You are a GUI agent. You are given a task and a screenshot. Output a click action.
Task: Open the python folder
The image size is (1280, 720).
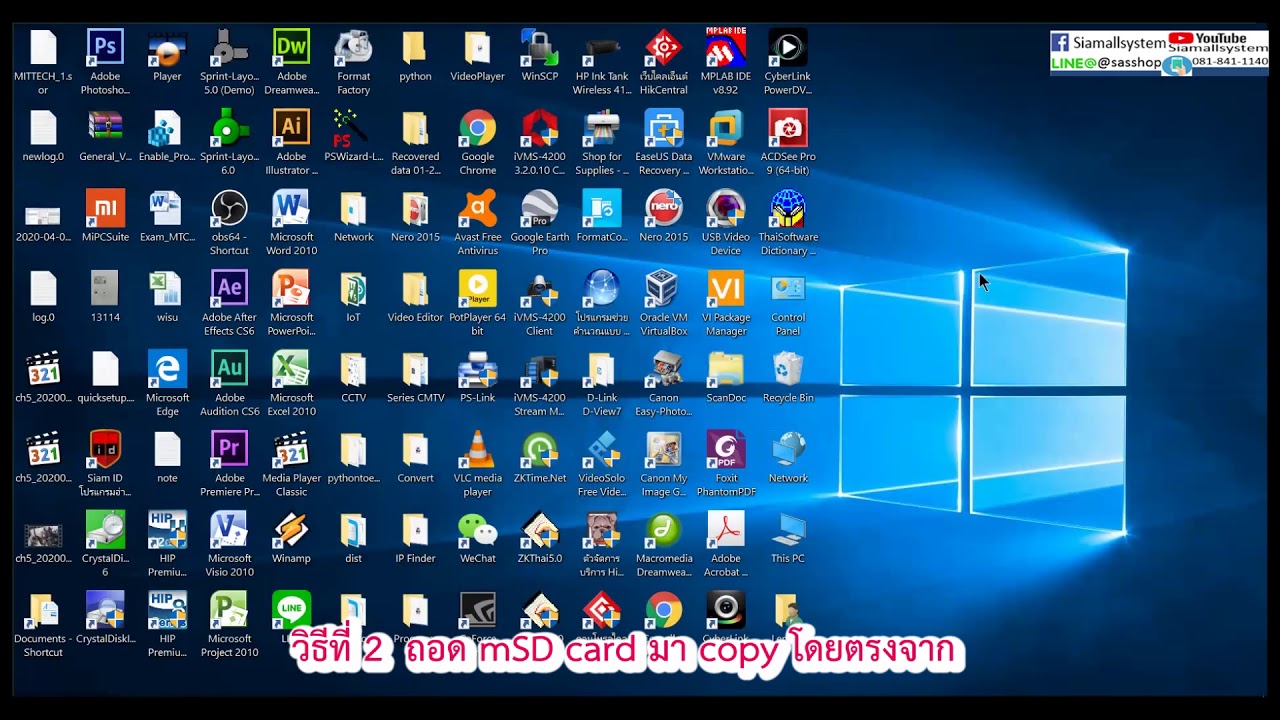pos(415,48)
